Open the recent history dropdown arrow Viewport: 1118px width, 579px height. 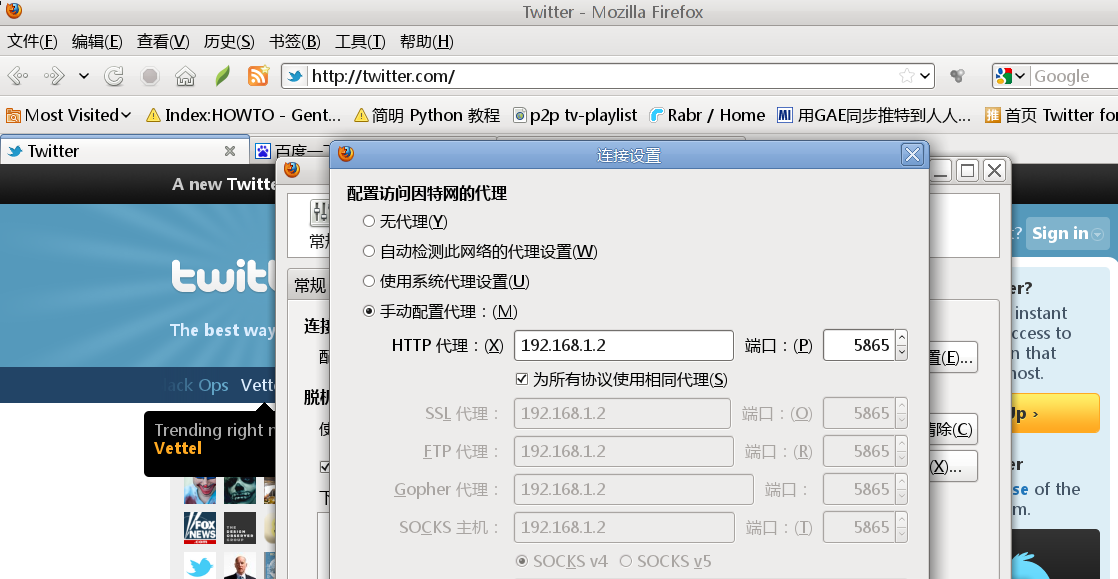click(x=84, y=76)
